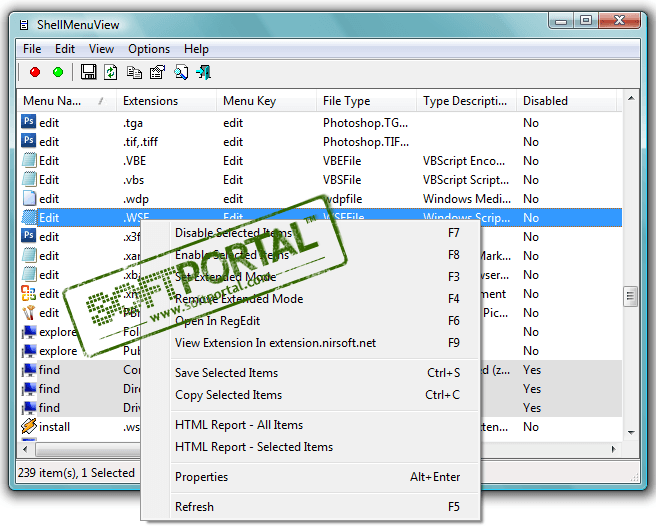Click the install row's script icon

tap(29, 426)
